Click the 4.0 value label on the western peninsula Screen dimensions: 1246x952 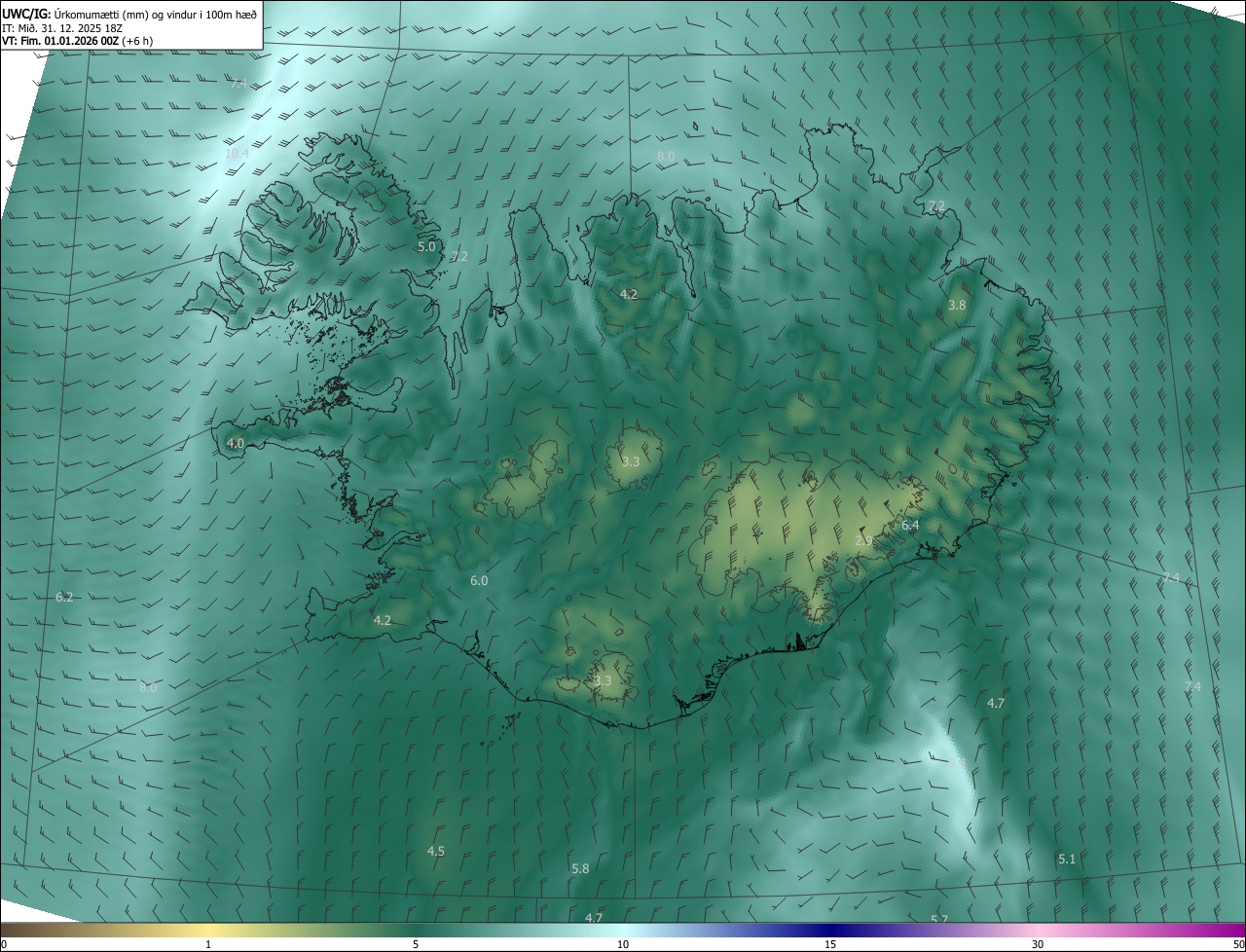[235, 443]
